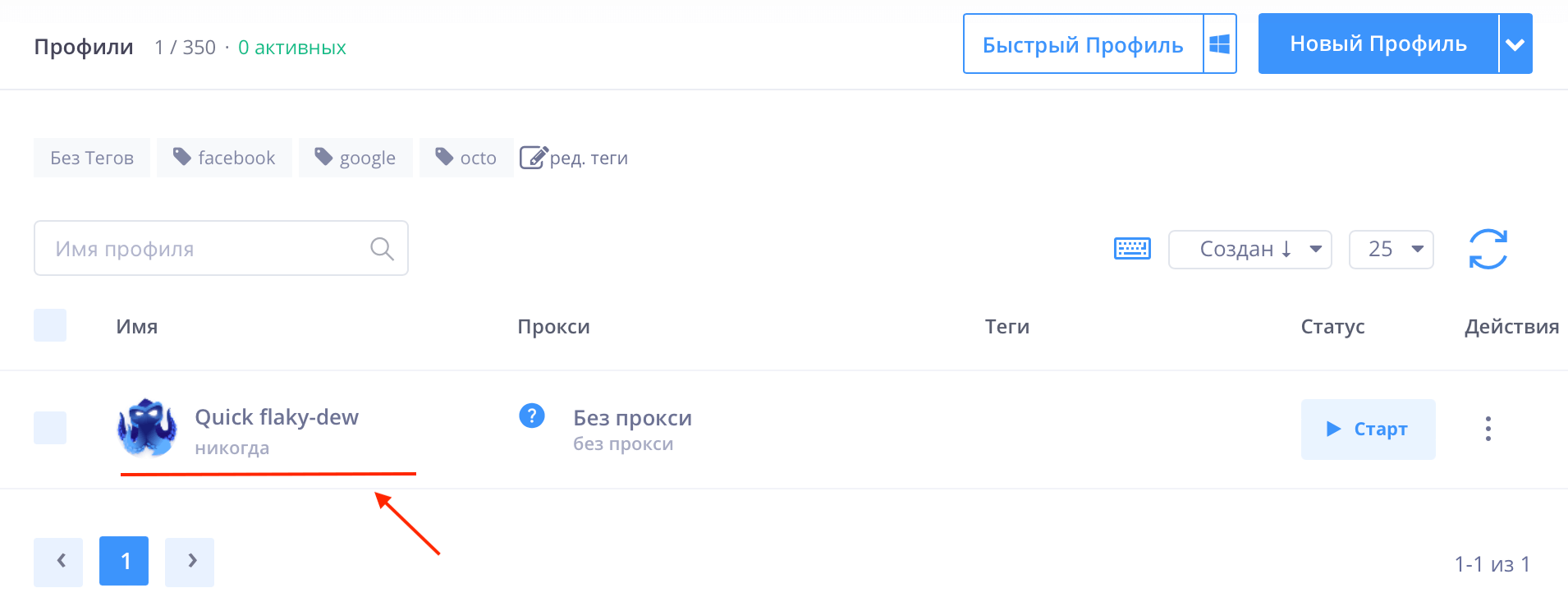The image size is (1568, 611).
Task: Toggle the select-all profiles checkbox
Action: click(50, 325)
